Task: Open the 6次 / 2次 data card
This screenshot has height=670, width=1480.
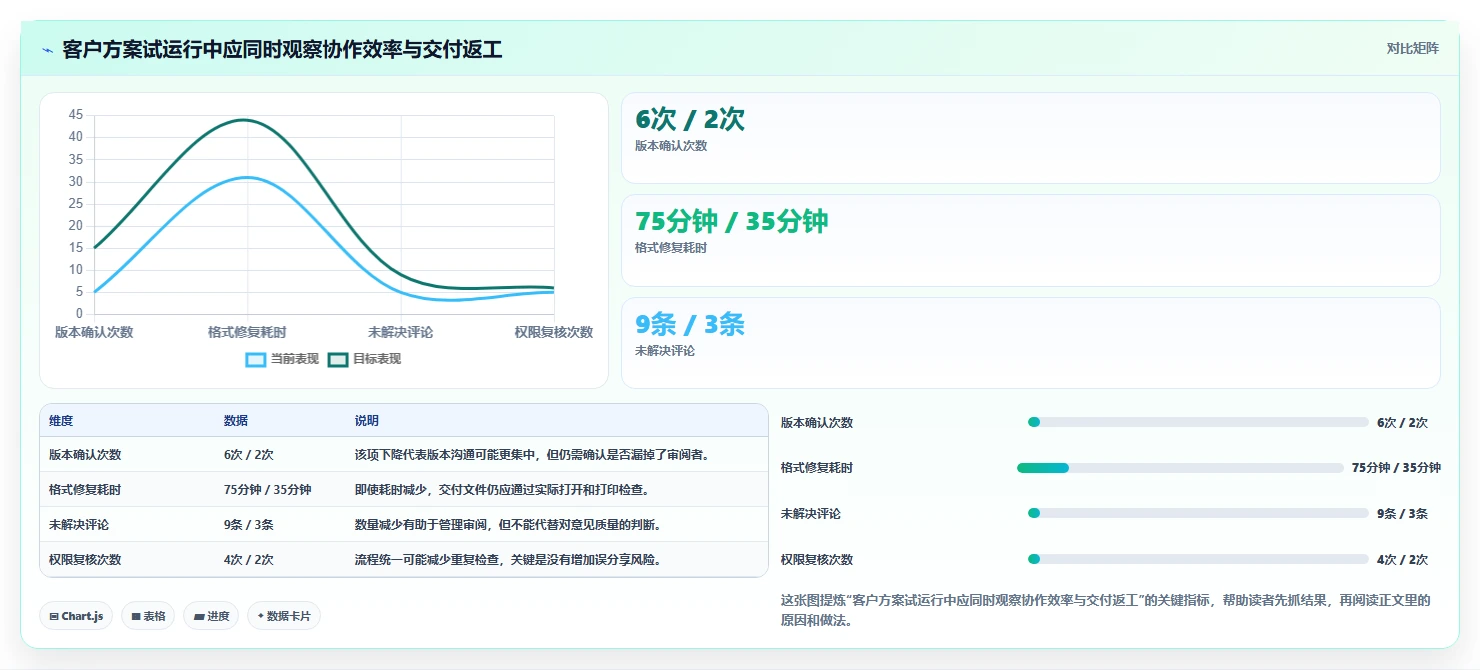Action: pos(1031,138)
